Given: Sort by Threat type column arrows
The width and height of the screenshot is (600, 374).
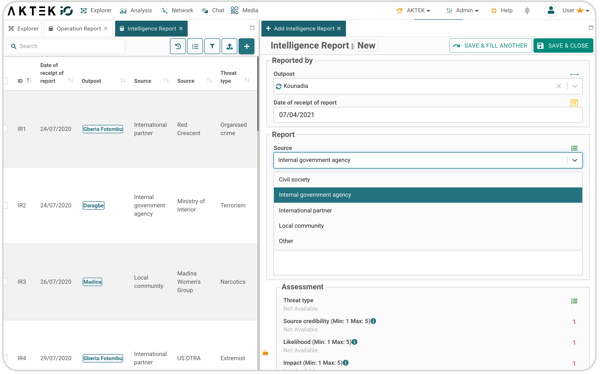Looking at the screenshot, I should pos(247,80).
